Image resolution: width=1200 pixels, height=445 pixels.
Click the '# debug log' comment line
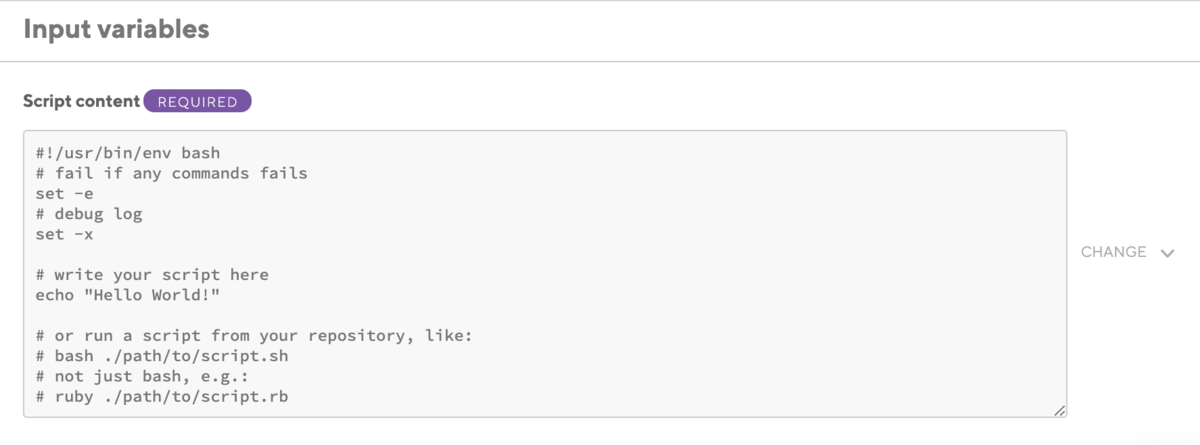tap(88, 213)
